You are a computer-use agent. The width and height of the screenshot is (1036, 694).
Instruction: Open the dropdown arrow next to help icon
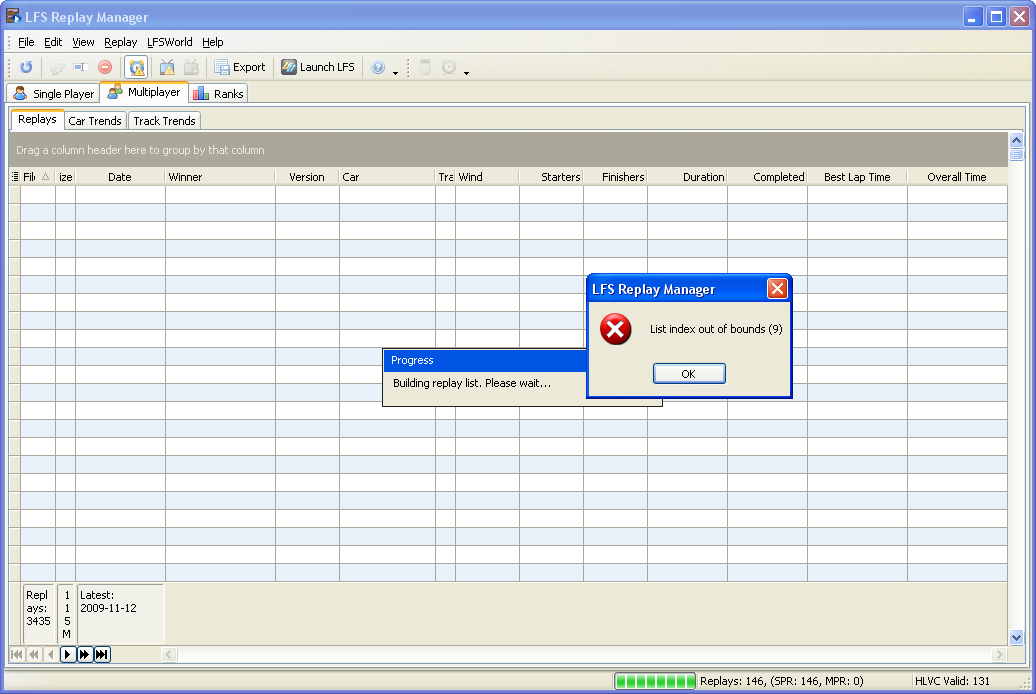tap(395, 72)
